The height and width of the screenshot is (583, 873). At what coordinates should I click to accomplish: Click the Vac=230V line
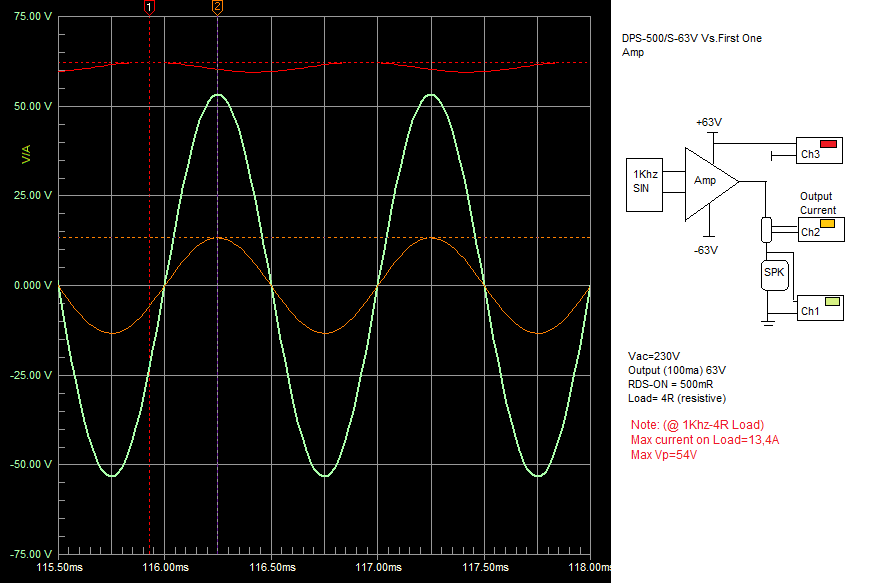[654, 356]
